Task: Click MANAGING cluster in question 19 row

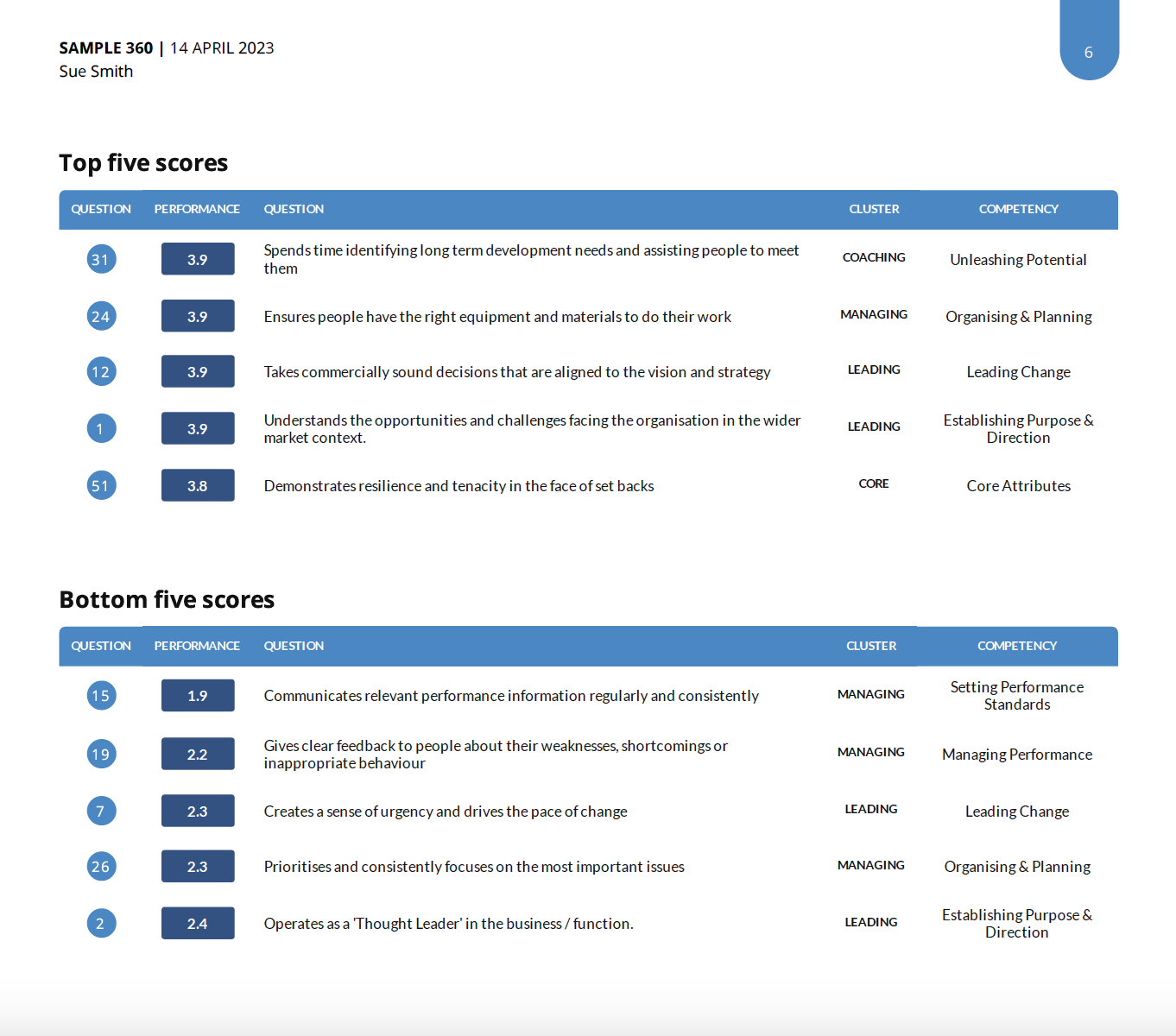Action: click(871, 752)
